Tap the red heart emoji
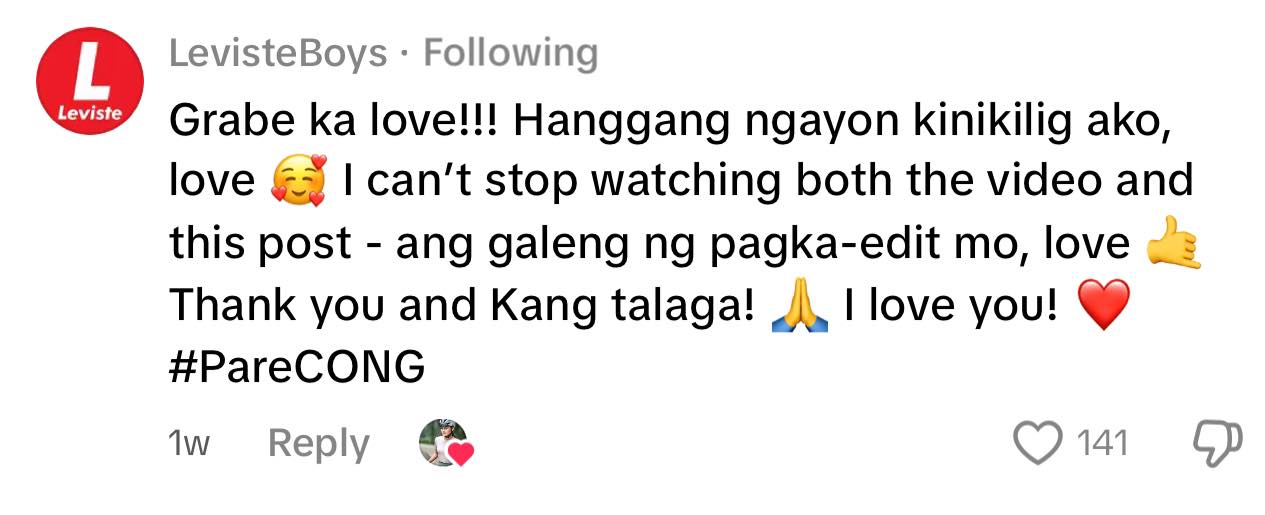Screen dimensions: 1265x515 click(x=1104, y=307)
